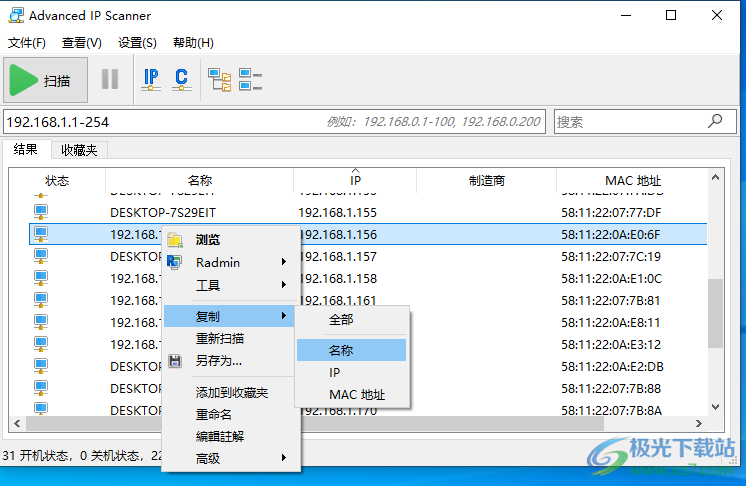Open the 设置(S) menu

137,43
